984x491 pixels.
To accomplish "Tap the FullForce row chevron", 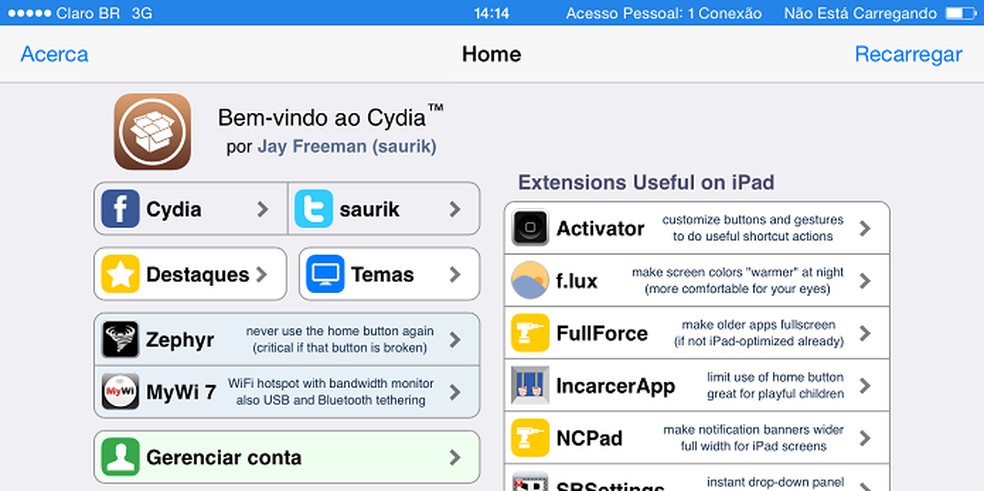I will pyautogui.click(x=865, y=333).
